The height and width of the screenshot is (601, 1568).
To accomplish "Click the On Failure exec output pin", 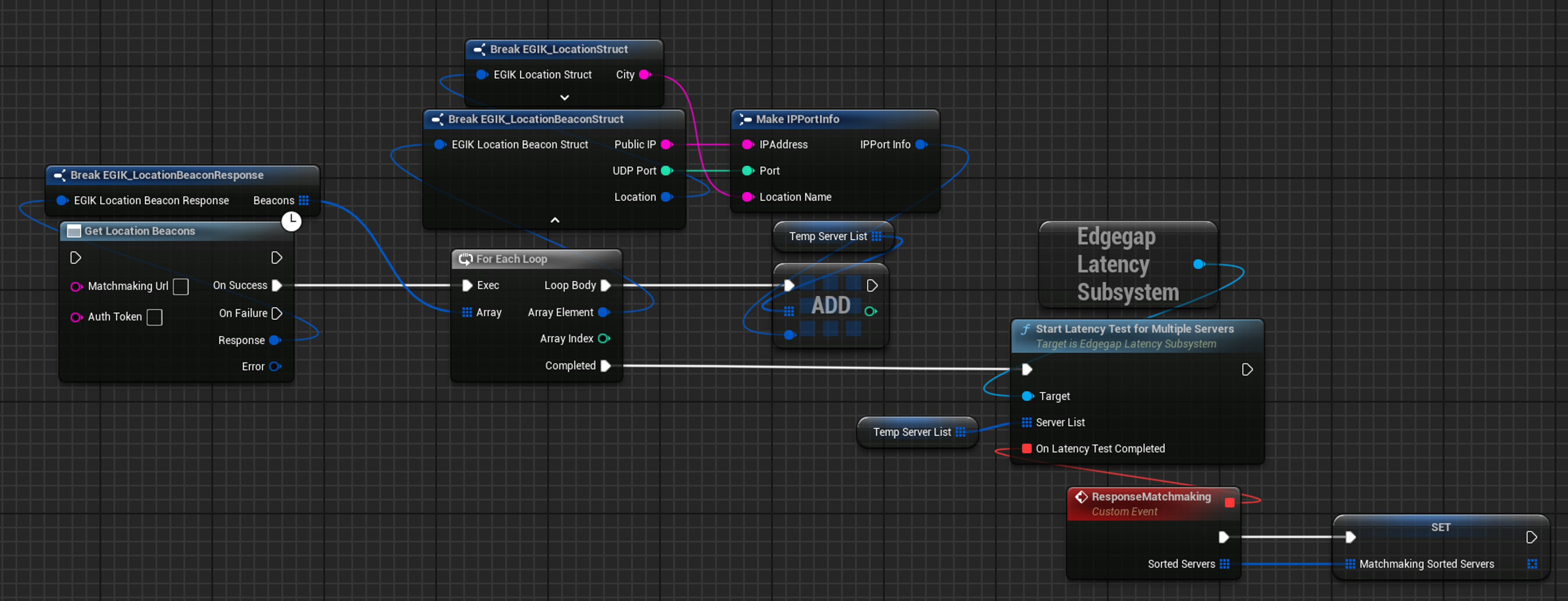I will click(x=276, y=313).
